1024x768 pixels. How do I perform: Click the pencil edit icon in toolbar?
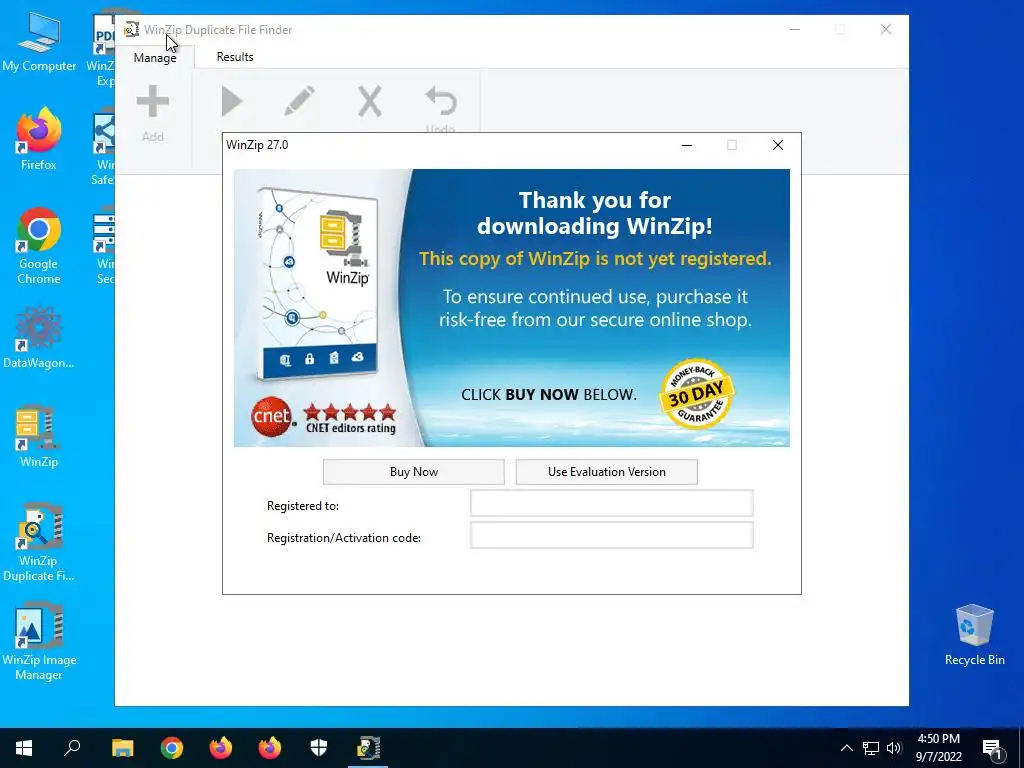tap(299, 102)
